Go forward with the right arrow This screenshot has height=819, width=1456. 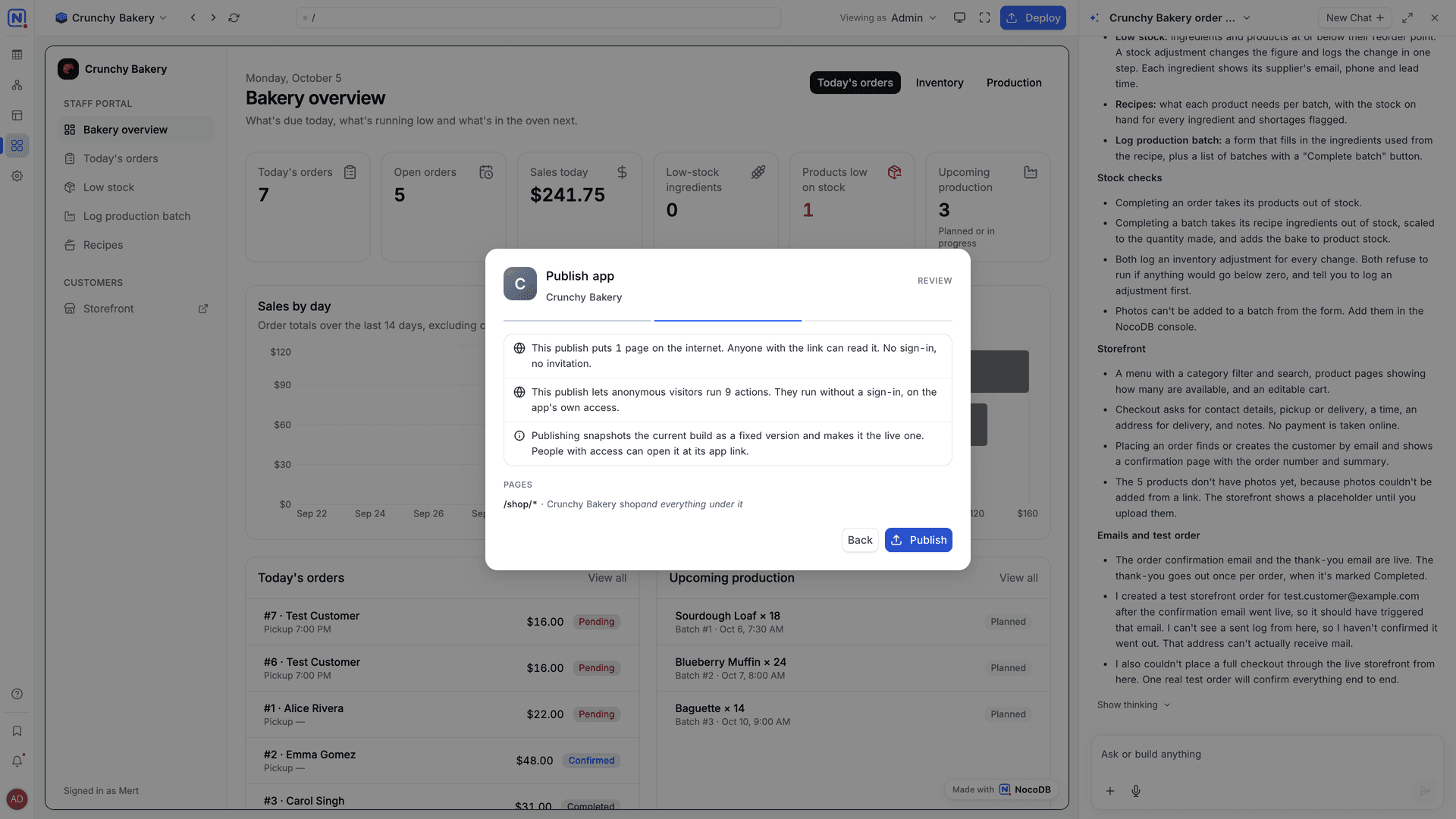click(213, 17)
